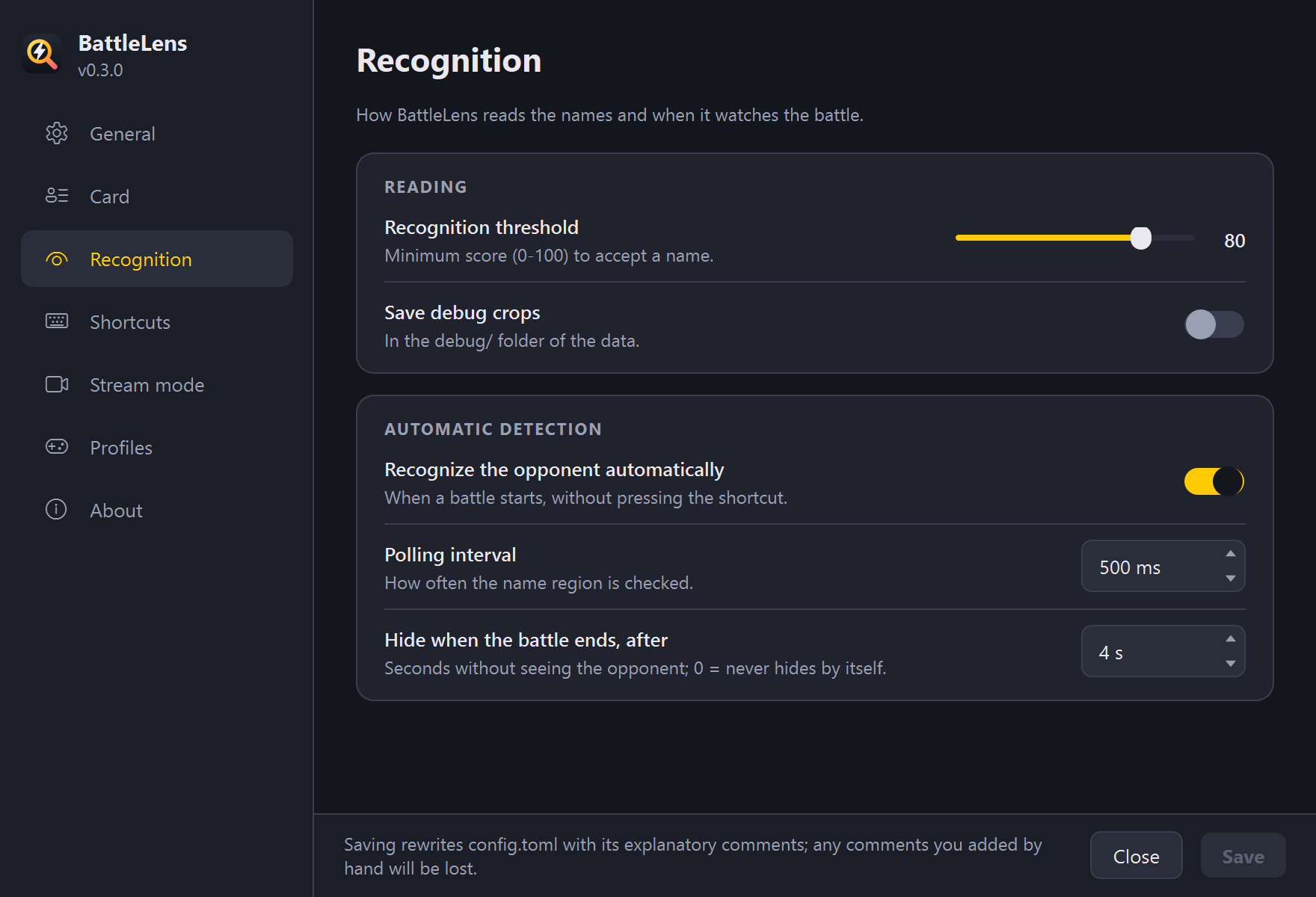
Task: Click the Stream mode camera icon
Action: [x=57, y=384]
